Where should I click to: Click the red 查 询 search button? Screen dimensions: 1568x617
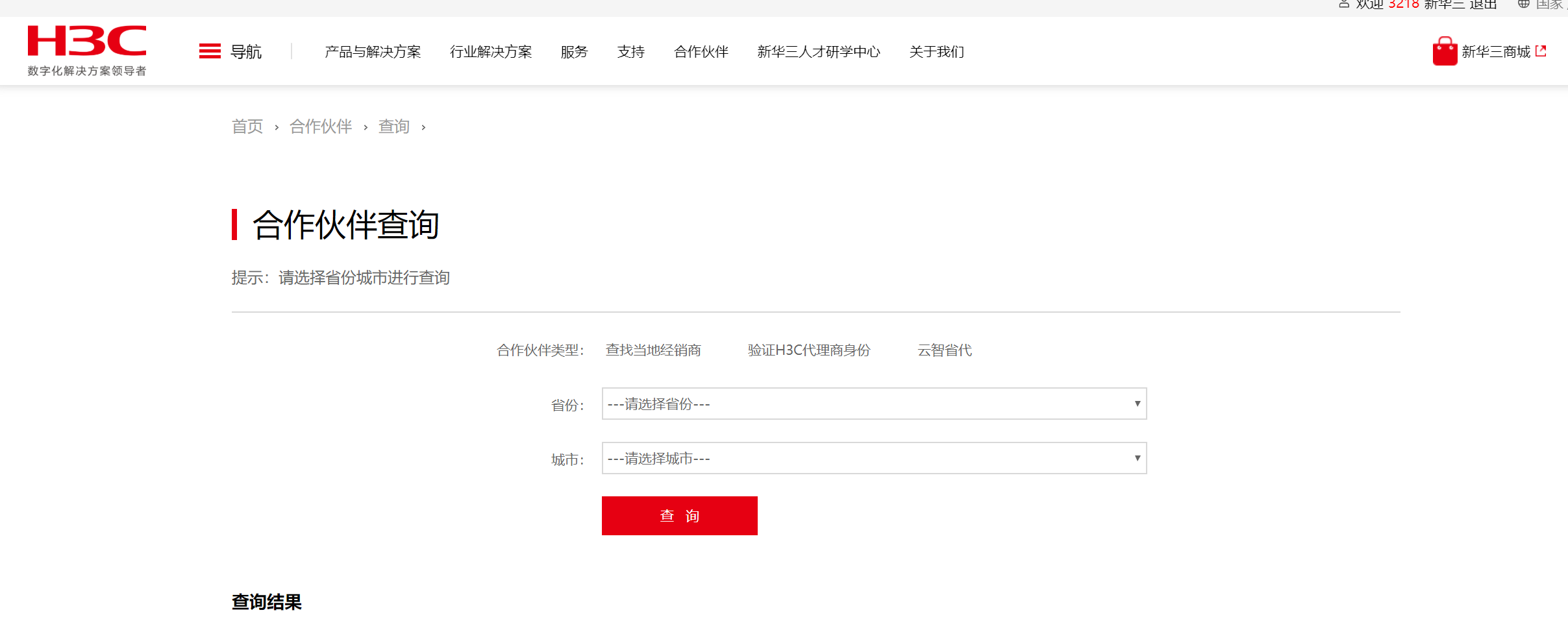point(680,516)
